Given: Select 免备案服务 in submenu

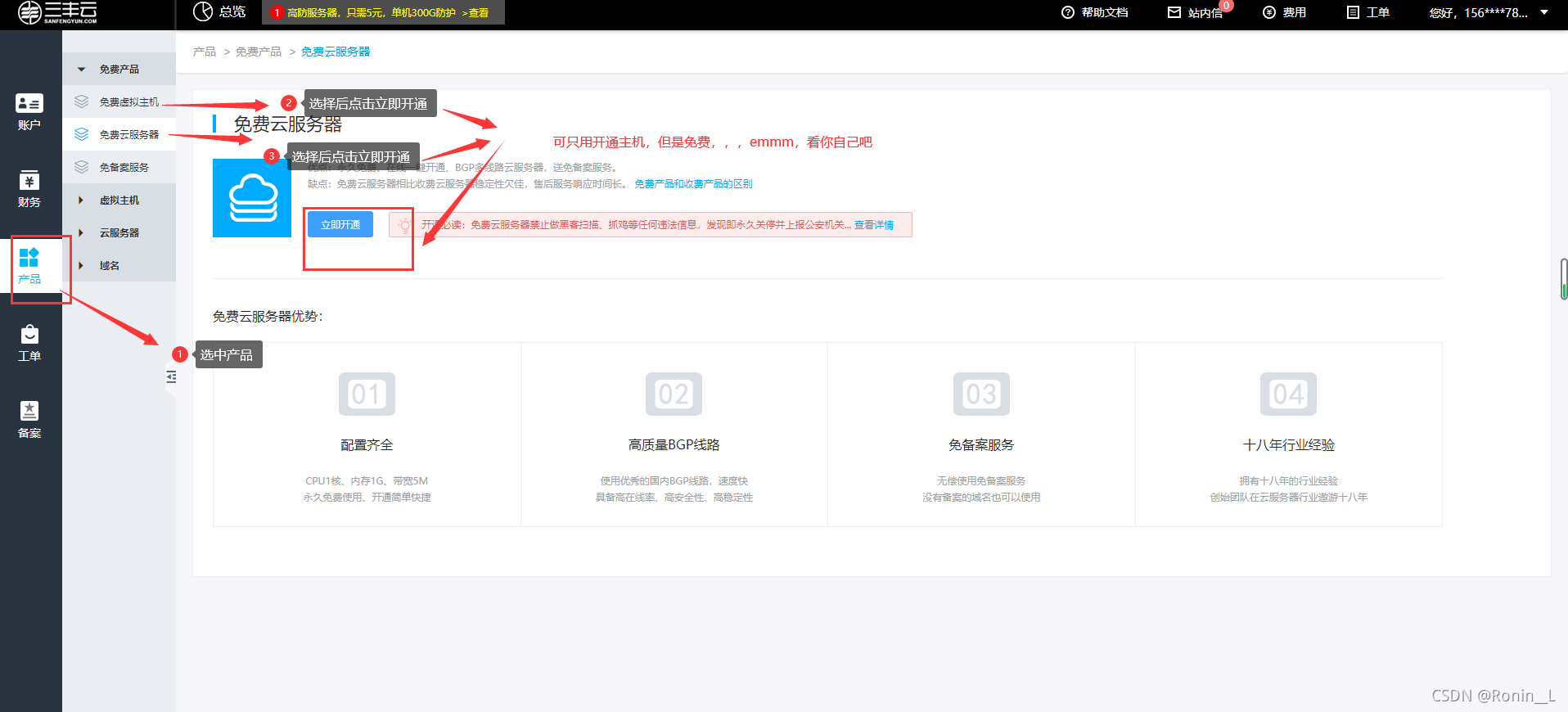Looking at the screenshot, I should click(x=124, y=167).
